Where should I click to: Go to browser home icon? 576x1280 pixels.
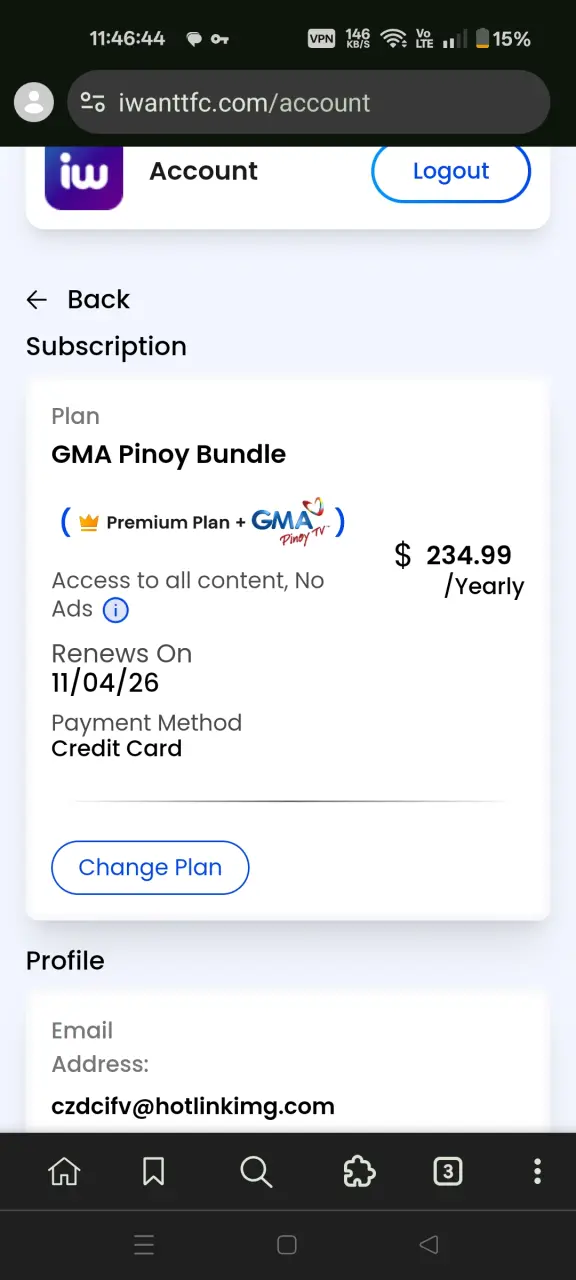tap(64, 1171)
